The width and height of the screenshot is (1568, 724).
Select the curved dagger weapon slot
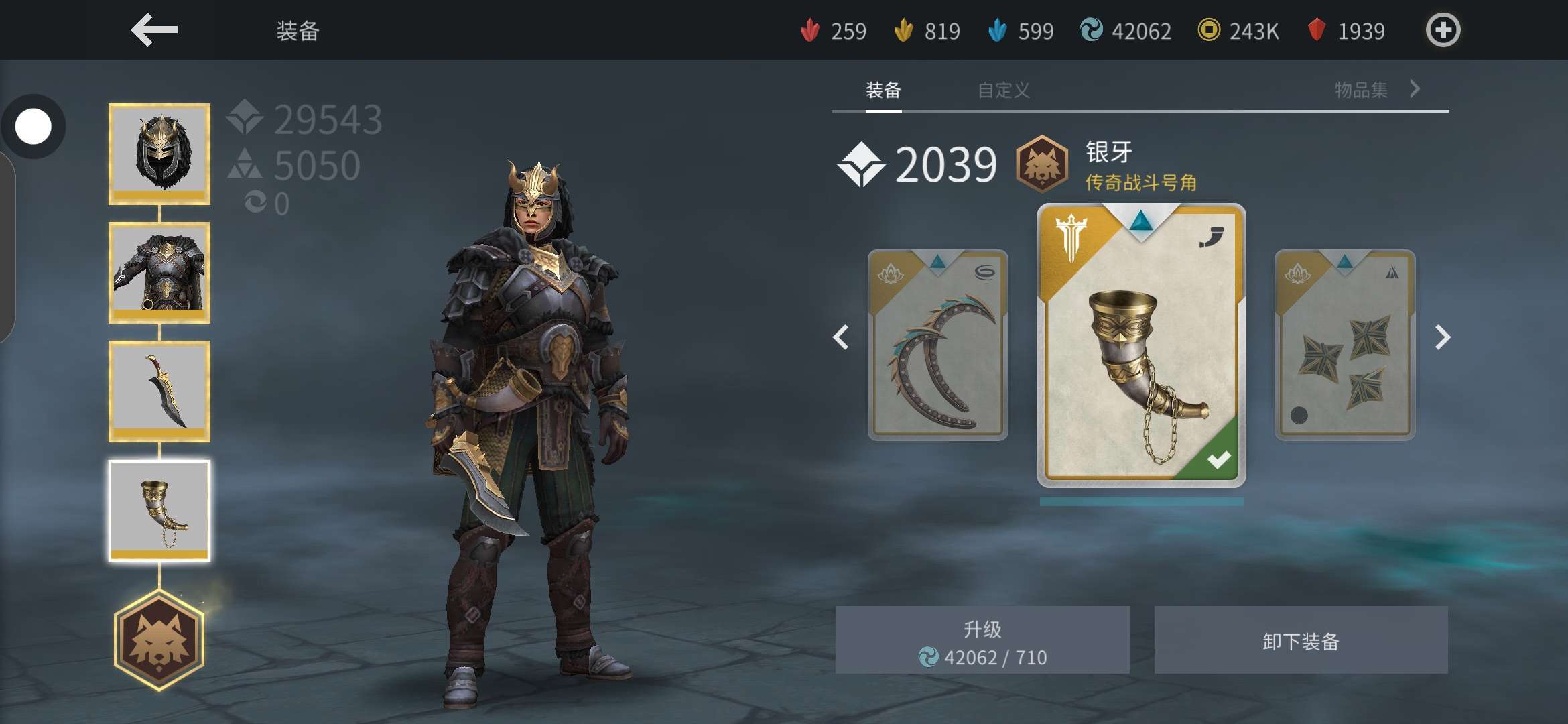(x=159, y=391)
